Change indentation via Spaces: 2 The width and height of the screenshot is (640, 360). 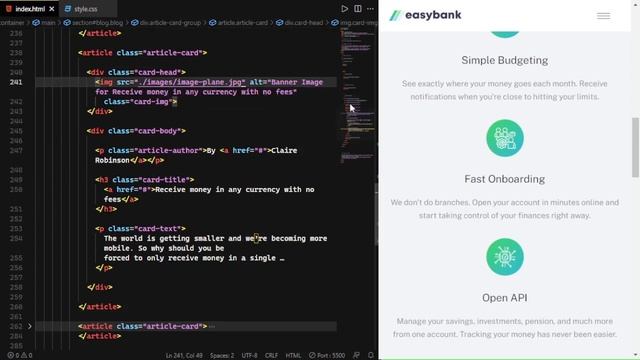pos(222,356)
